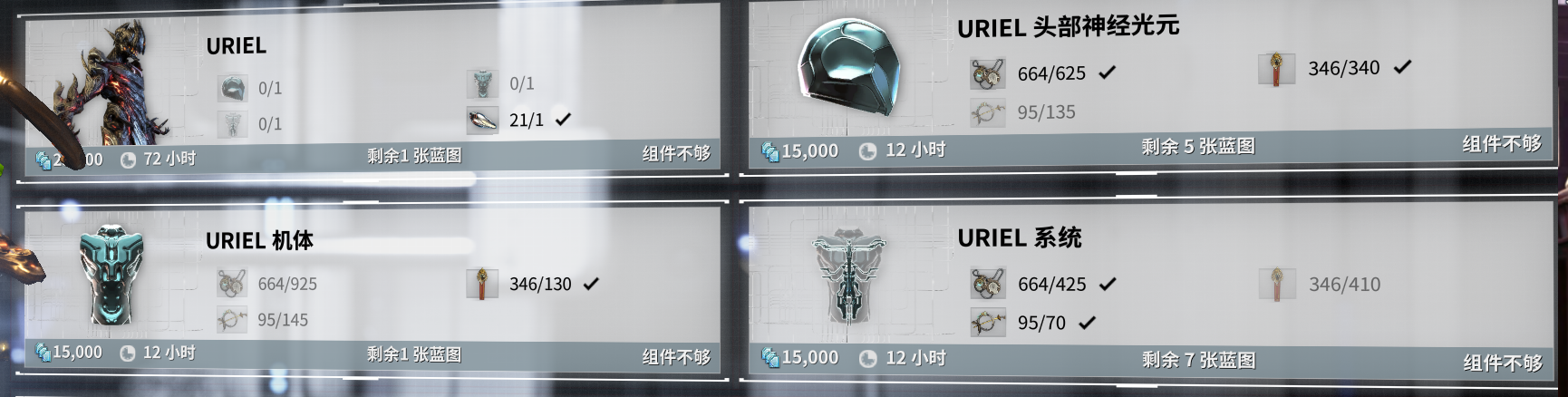Select the URIEL 头部神经光元 helmet thumbnail
The width and height of the screenshot is (1568, 397).
(838, 61)
